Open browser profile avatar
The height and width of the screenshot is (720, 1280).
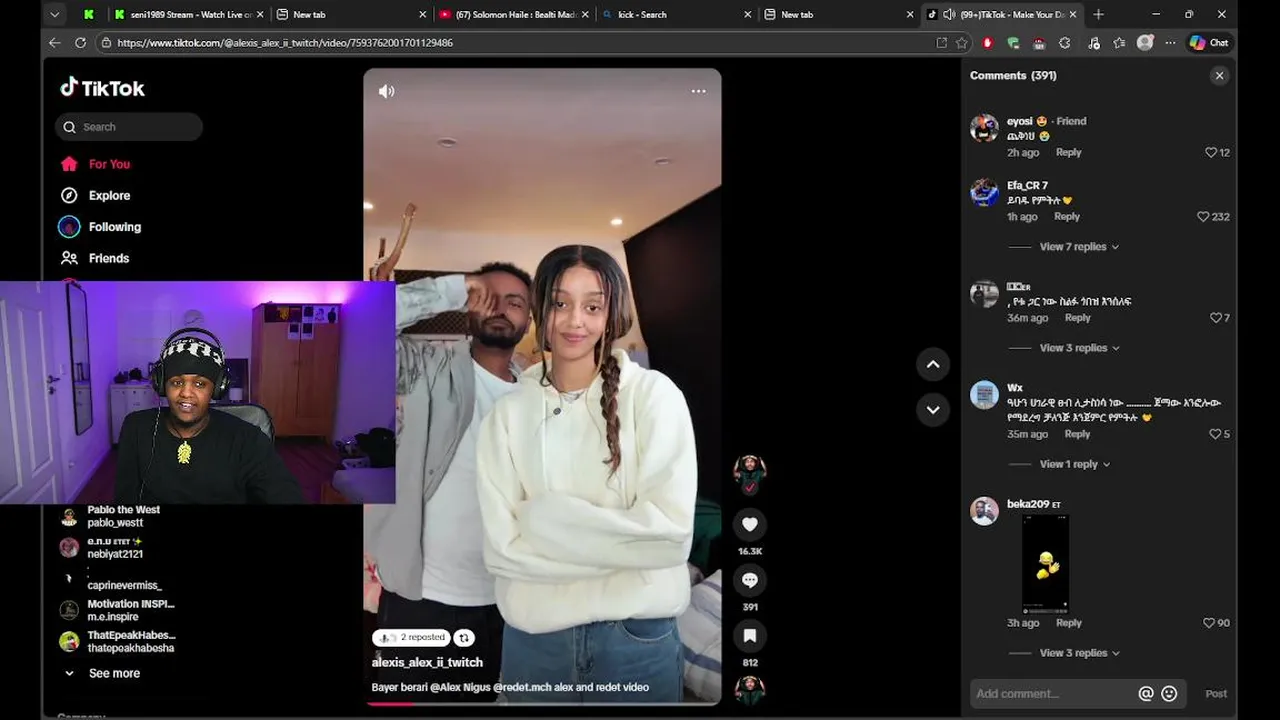[1145, 43]
